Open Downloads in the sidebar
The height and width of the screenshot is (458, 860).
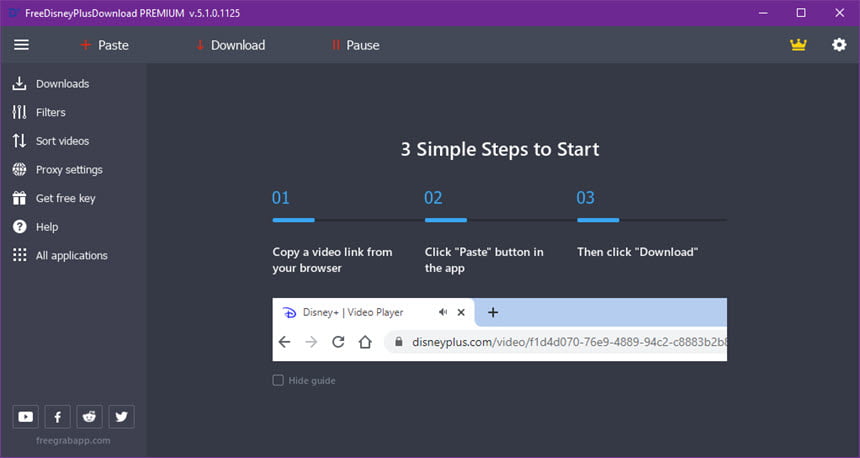[x=50, y=83]
